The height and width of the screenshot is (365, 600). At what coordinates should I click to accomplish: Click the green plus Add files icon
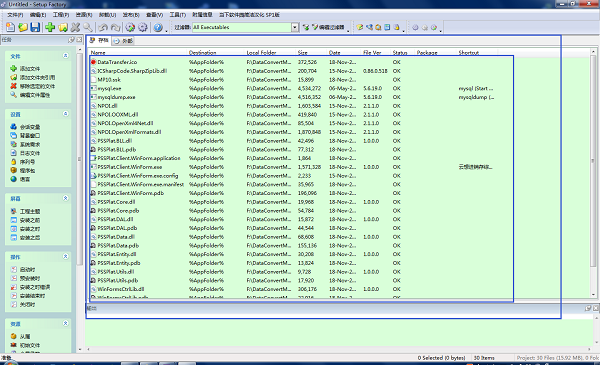point(50,27)
